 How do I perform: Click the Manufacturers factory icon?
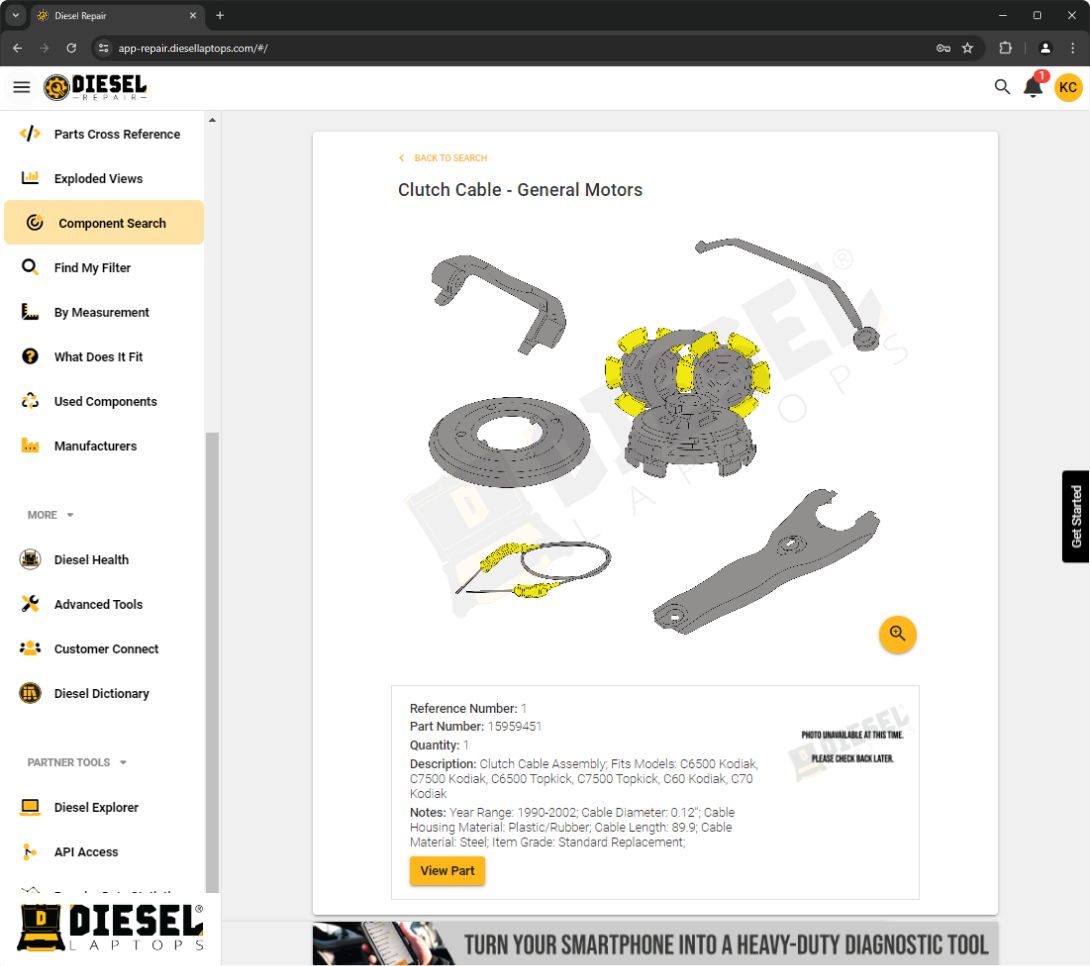(x=30, y=445)
